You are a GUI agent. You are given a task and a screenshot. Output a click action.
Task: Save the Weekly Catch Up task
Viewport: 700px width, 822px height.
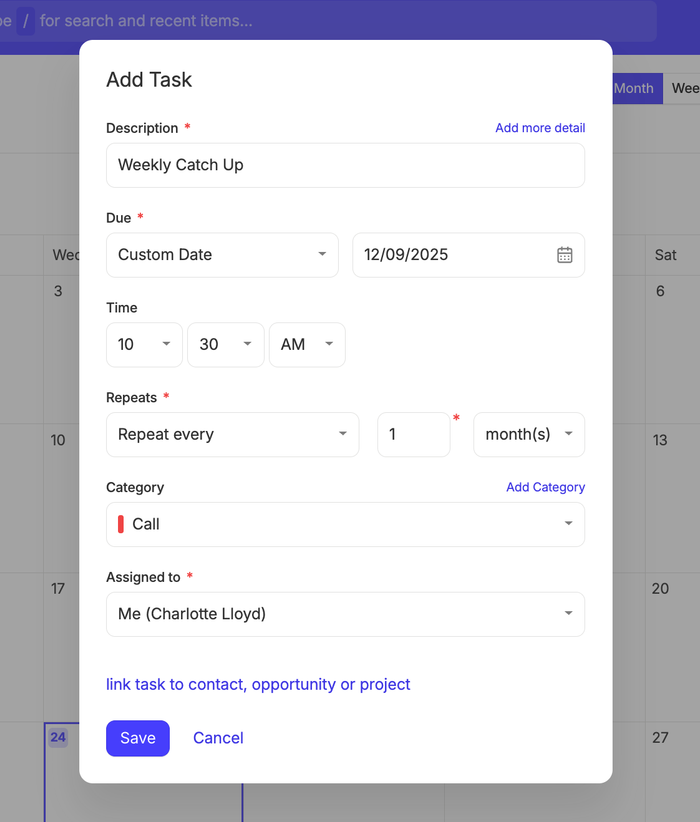coord(137,738)
